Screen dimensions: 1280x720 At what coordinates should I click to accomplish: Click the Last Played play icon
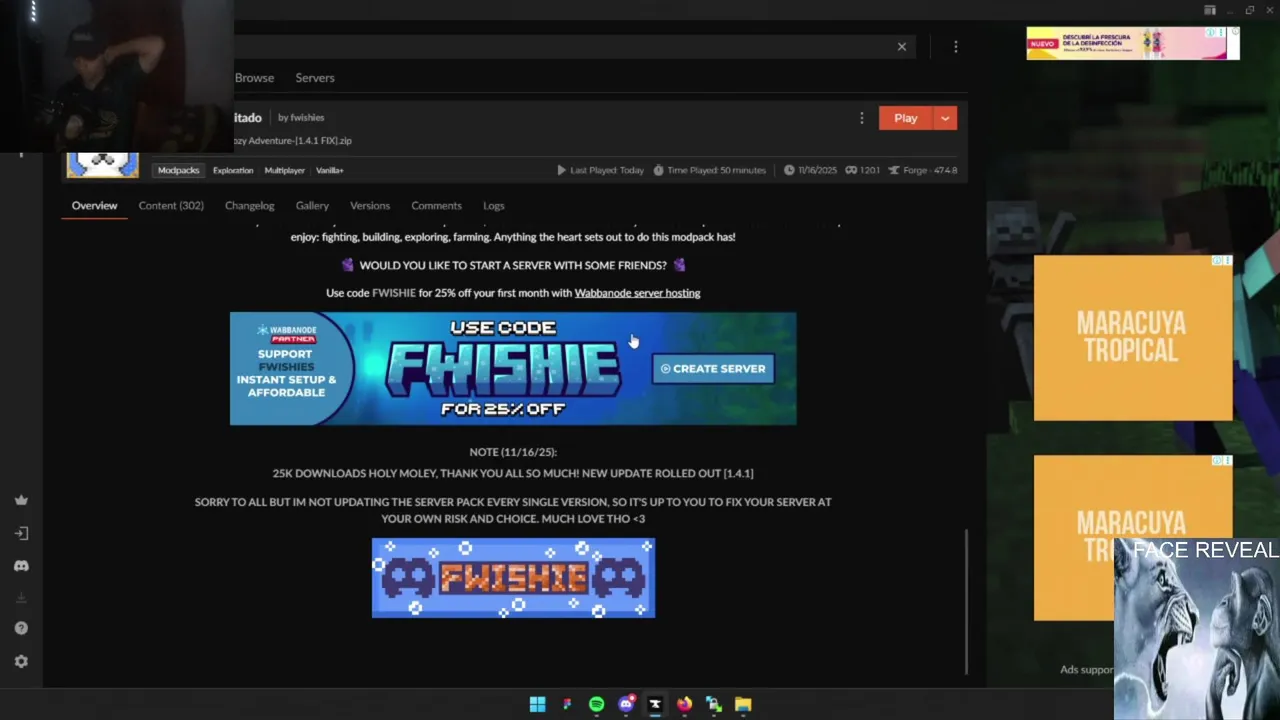click(x=561, y=170)
